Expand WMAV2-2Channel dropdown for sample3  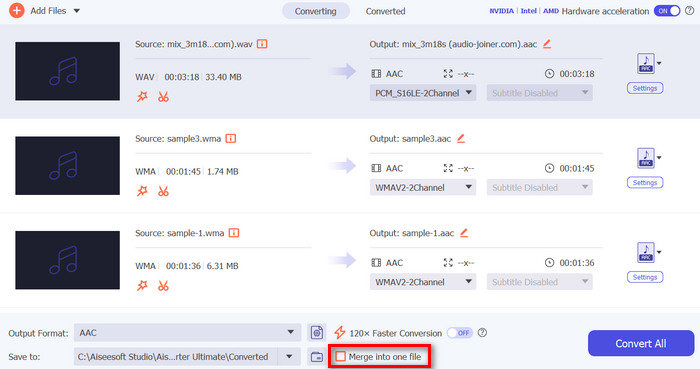pos(423,187)
